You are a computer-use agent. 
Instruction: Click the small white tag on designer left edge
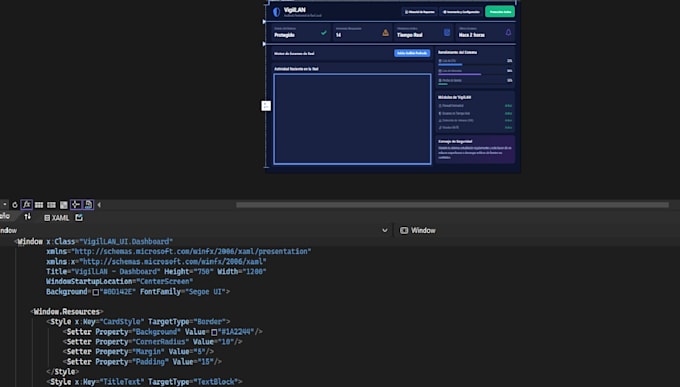(266, 105)
